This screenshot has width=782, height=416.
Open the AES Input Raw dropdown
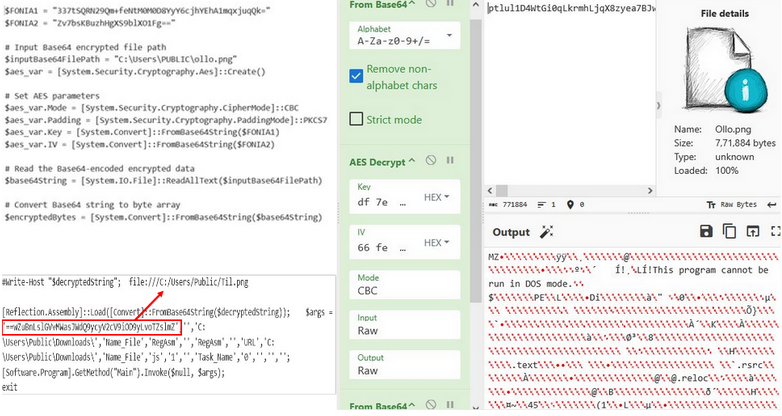click(404, 325)
